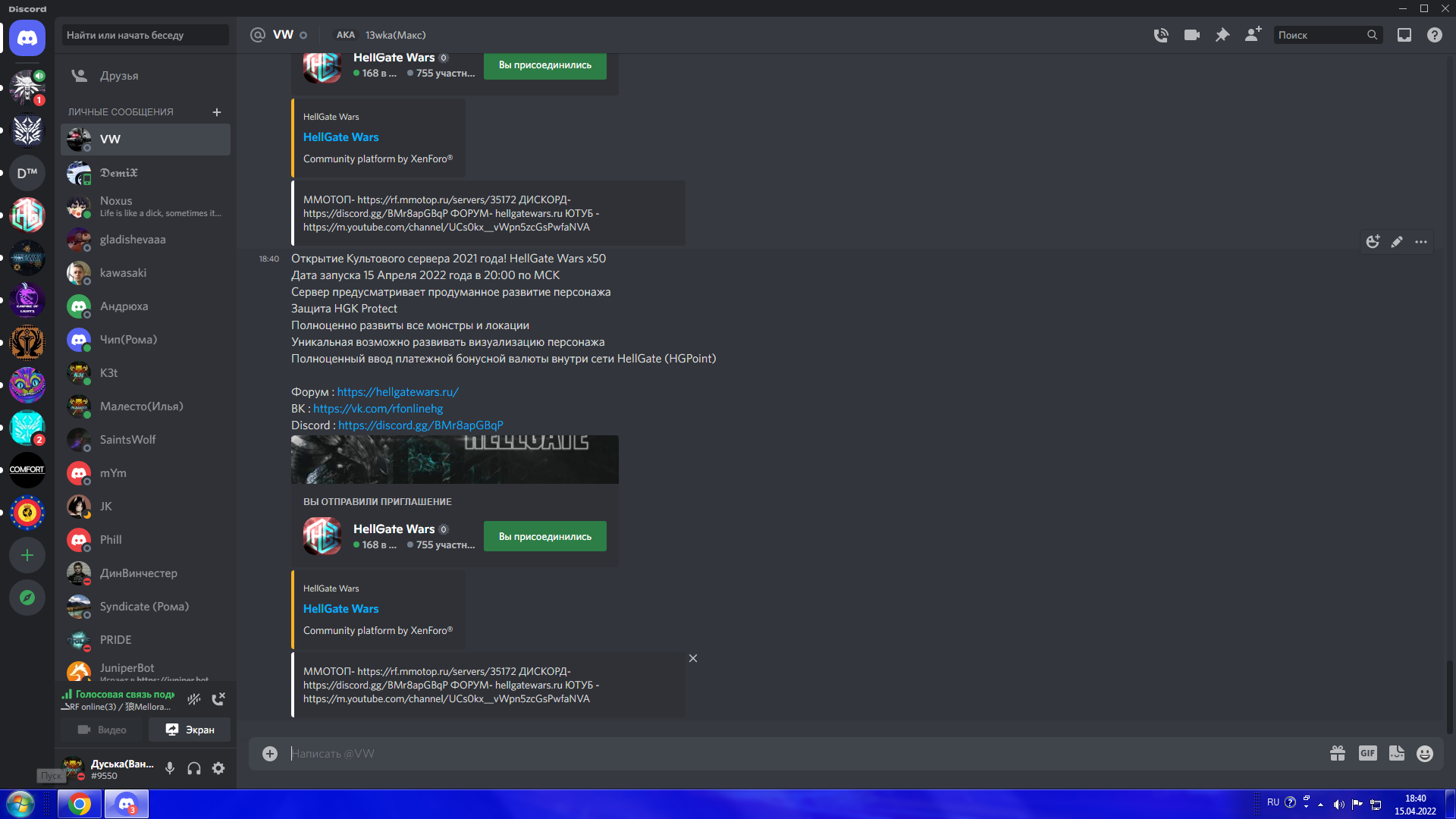
Task: Dismiss the last embed with X
Action: tap(693, 658)
